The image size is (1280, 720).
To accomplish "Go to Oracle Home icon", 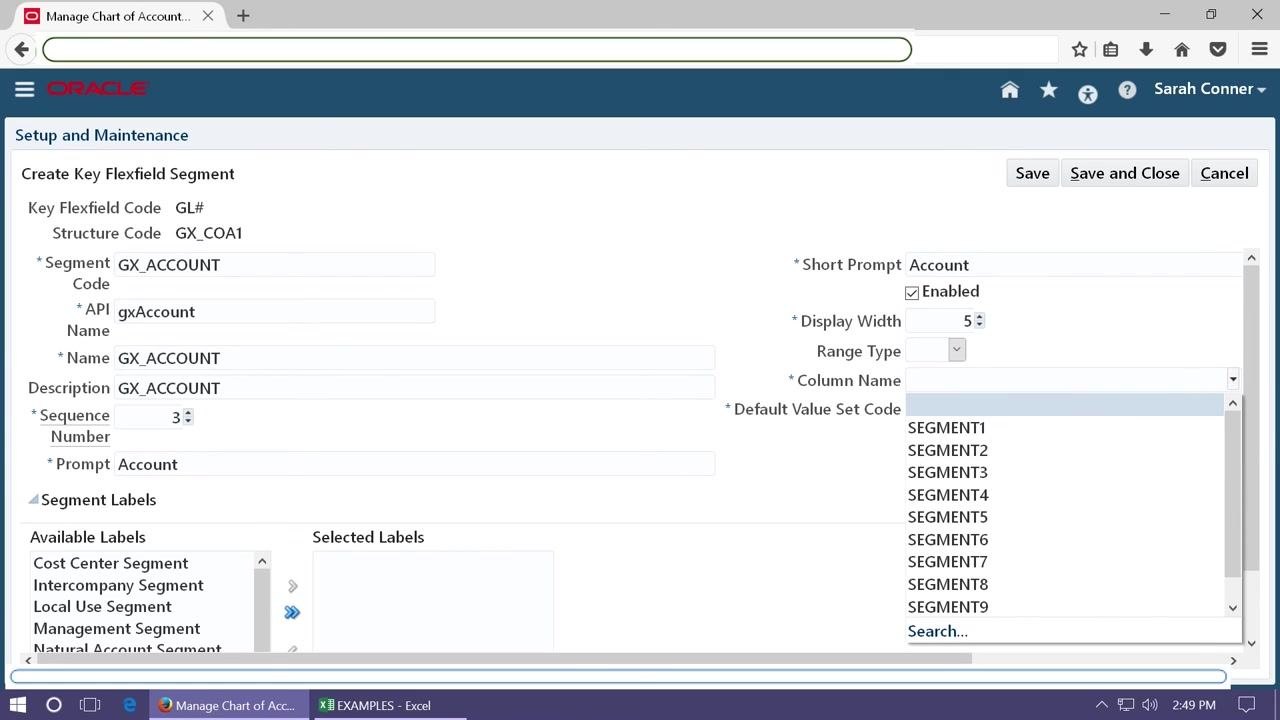I will (1010, 90).
